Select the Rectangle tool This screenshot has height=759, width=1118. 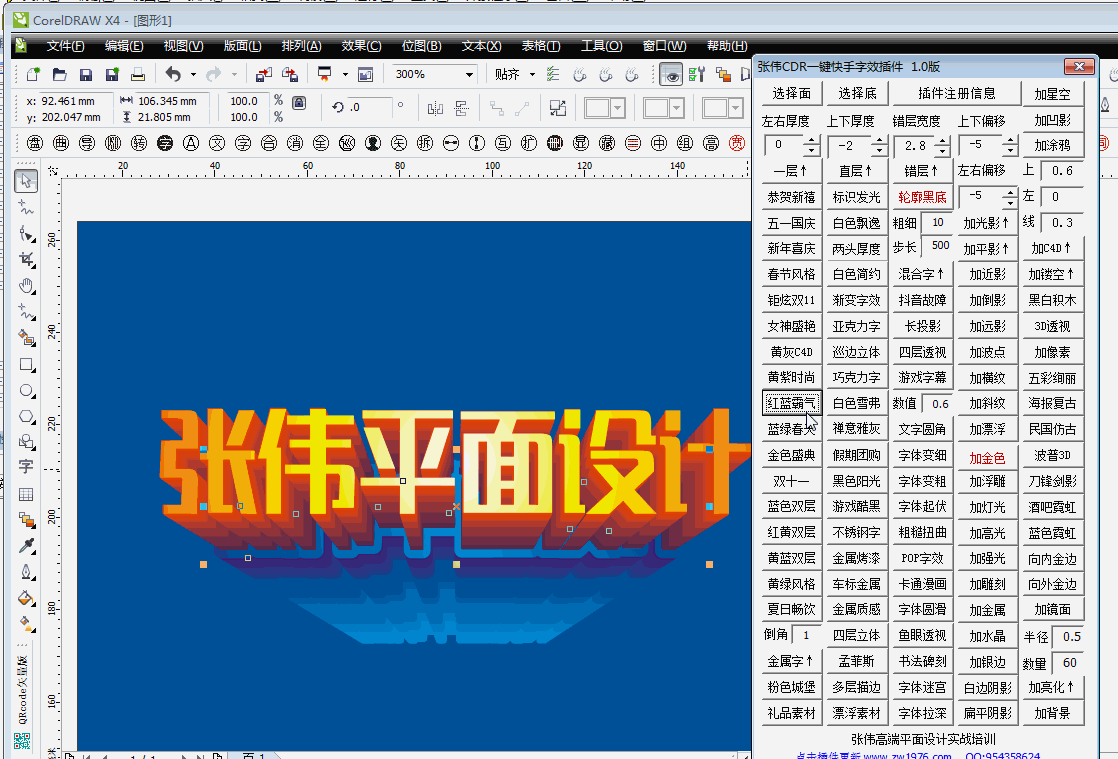[26, 365]
